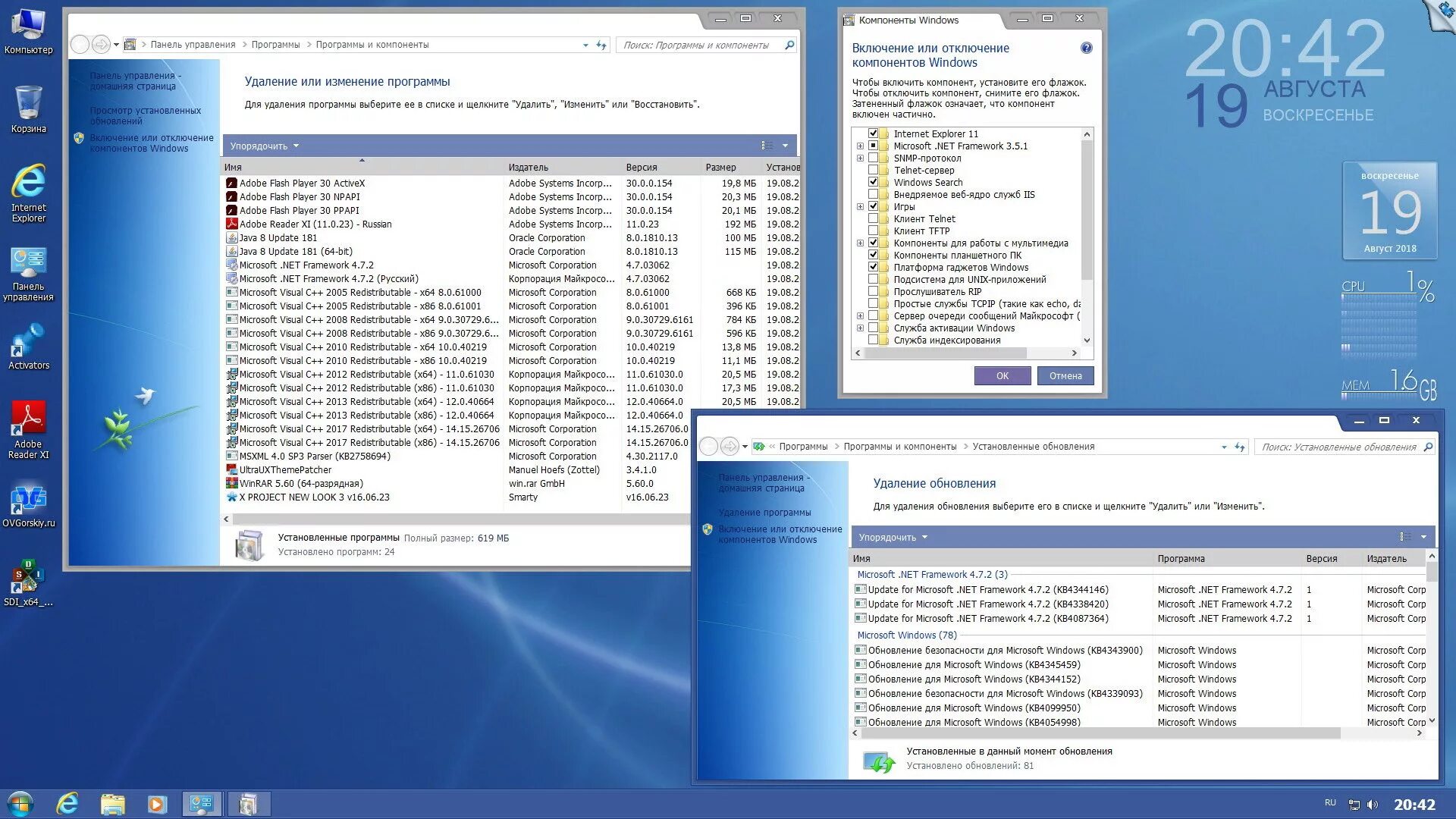Expand the Игры component tree node
This screenshot has height=819, width=1456.
(x=860, y=207)
